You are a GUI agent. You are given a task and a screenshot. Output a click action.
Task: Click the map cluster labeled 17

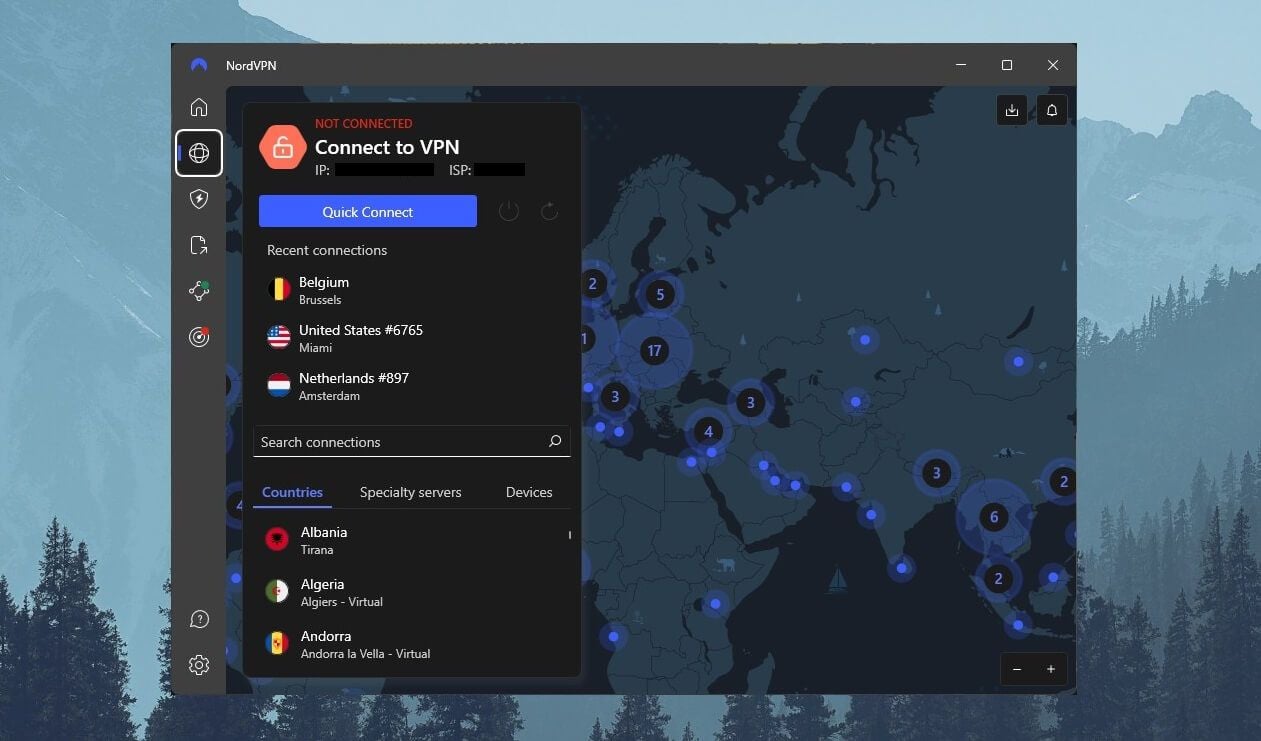(654, 350)
